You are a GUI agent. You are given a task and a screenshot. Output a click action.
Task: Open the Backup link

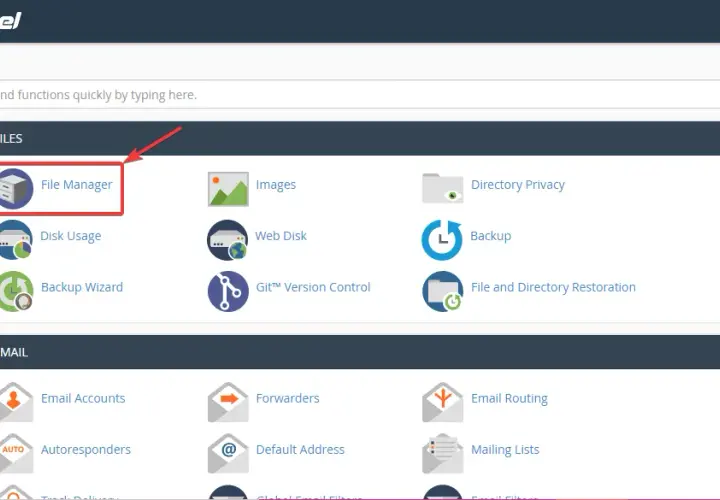tap(491, 236)
